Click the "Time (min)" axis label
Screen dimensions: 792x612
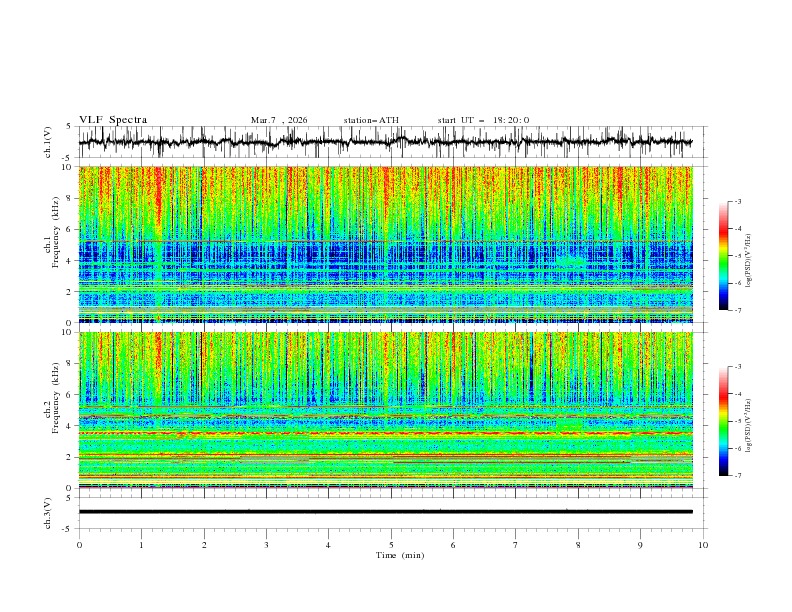pyautogui.click(x=400, y=555)
